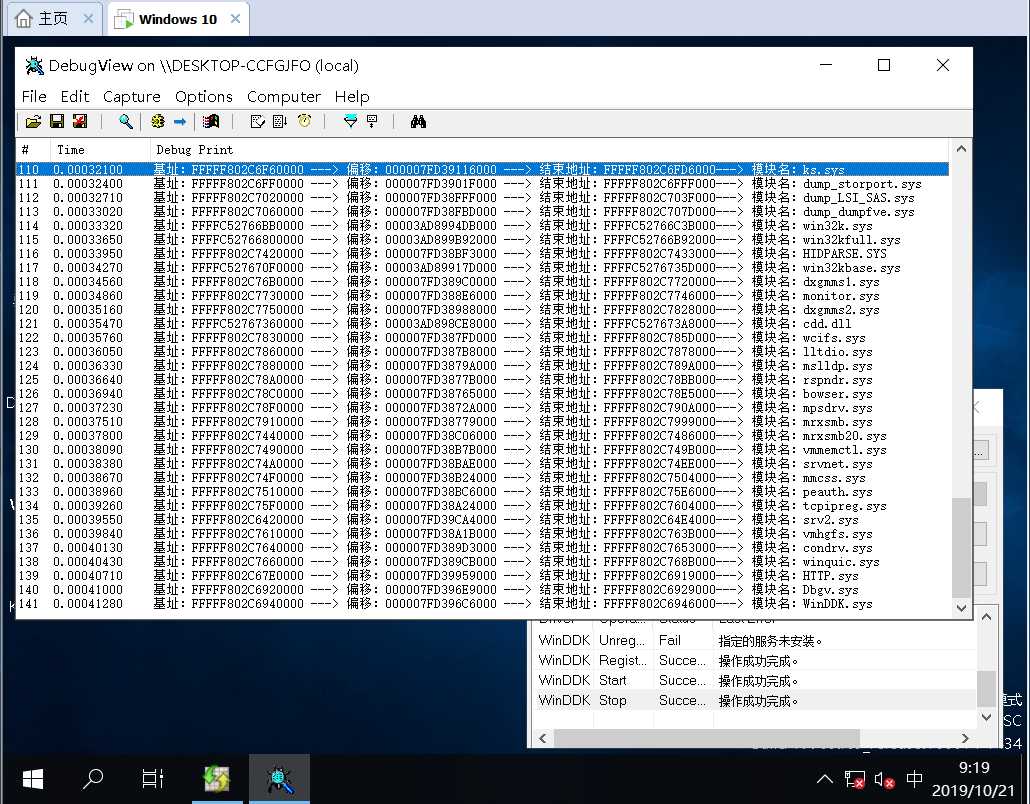Open the Options menu
Image resolution: width=1030 pixels, height=804 pixels.
click(204, 97)
